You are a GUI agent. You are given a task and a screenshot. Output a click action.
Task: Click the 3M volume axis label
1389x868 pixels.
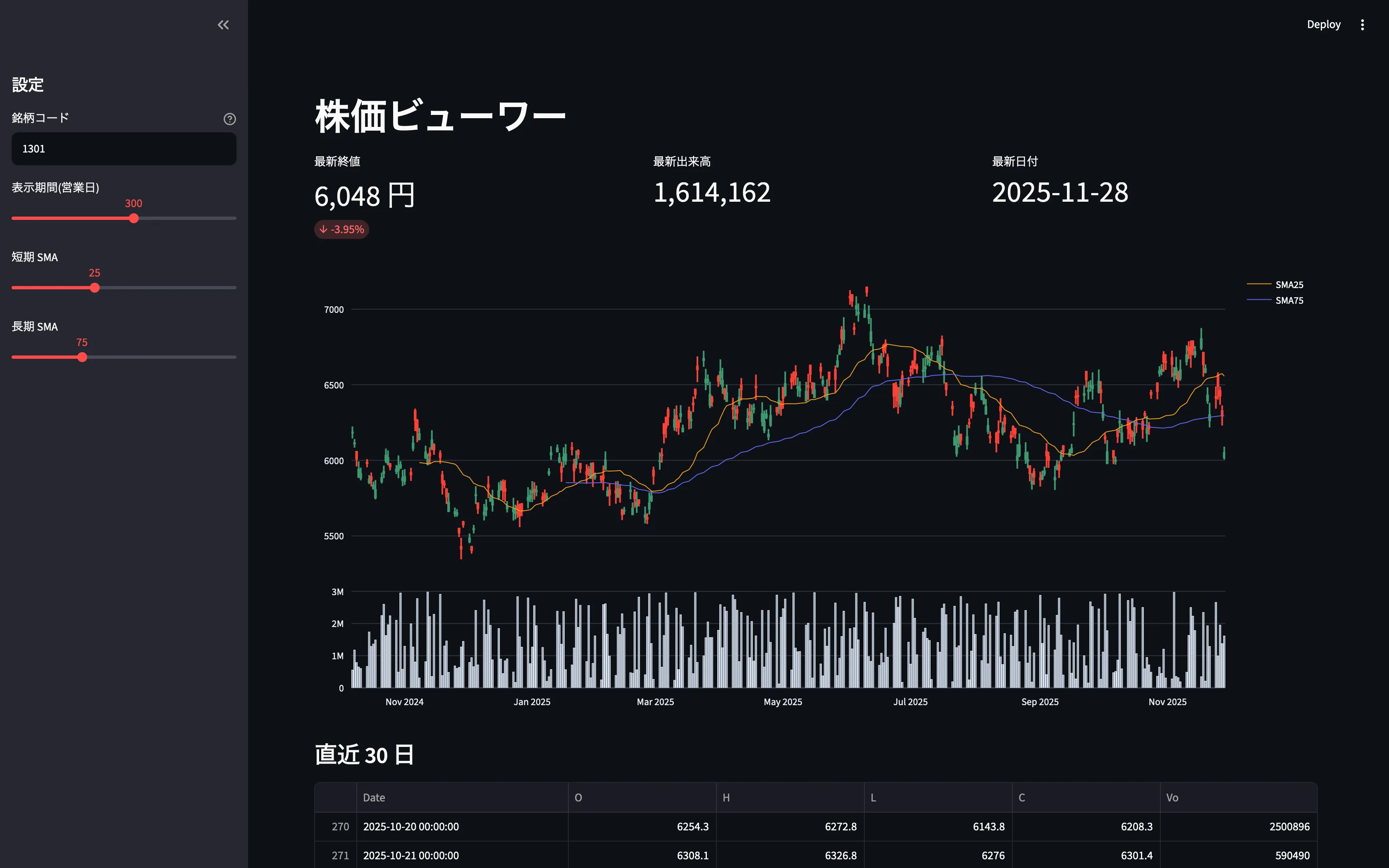(337, 592)
